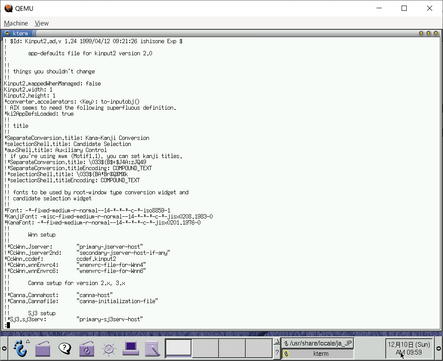Open the first drawer icon next to the foot menu

click(x=43, y=349)
